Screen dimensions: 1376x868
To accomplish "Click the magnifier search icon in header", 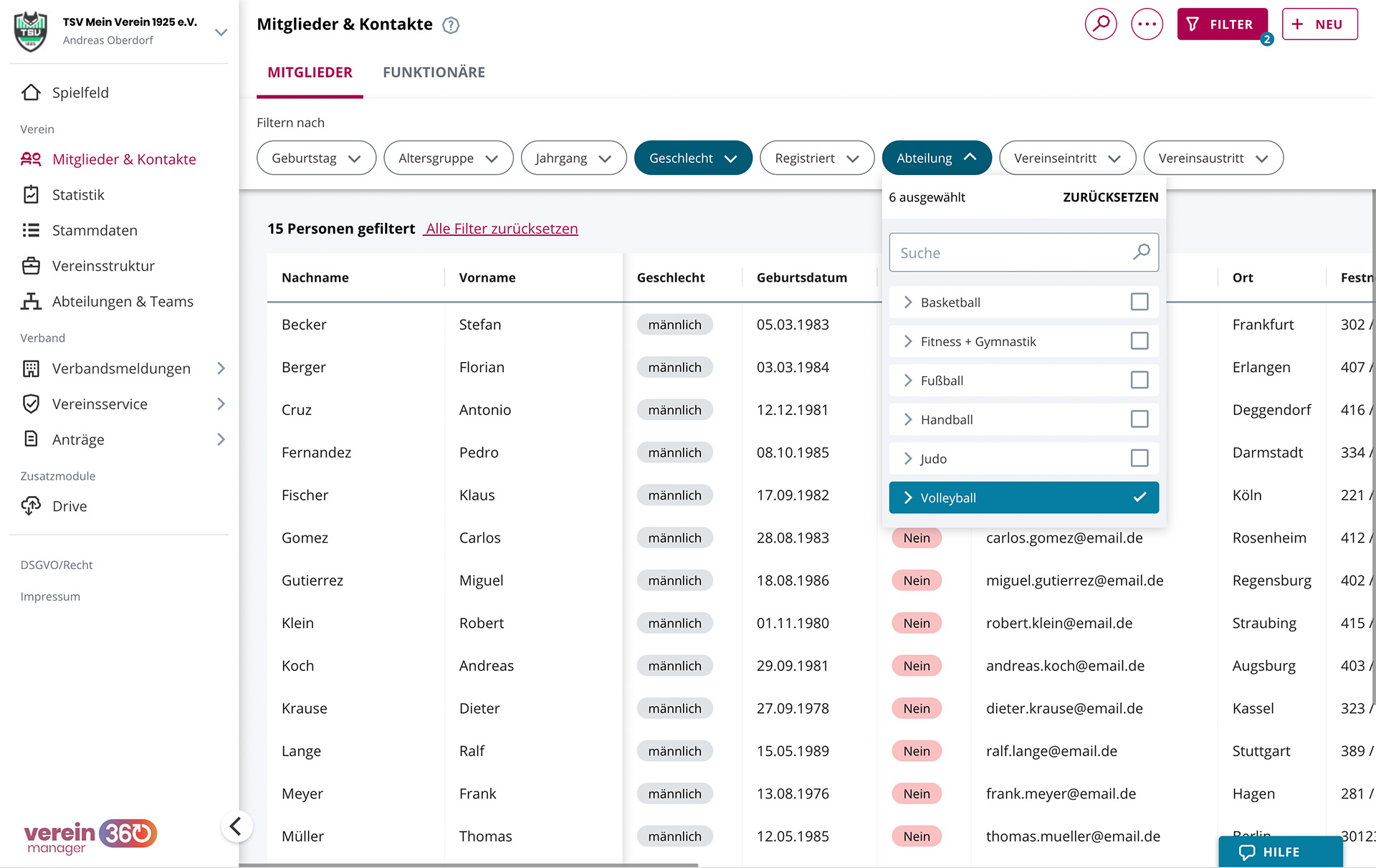I will (1101, 24).
